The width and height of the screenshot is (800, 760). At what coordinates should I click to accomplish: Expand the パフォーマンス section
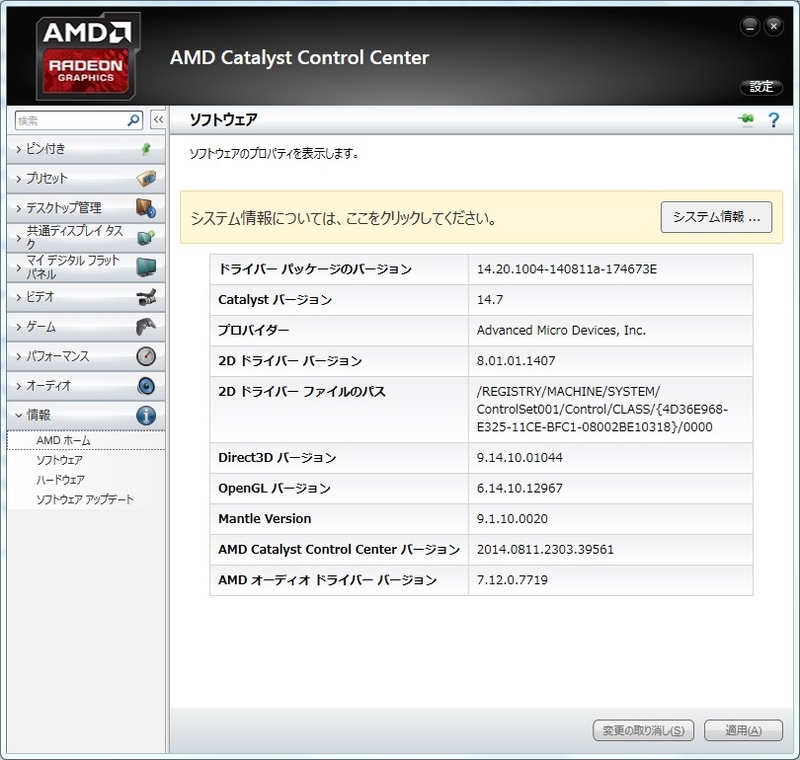click(x=86, y=356)
